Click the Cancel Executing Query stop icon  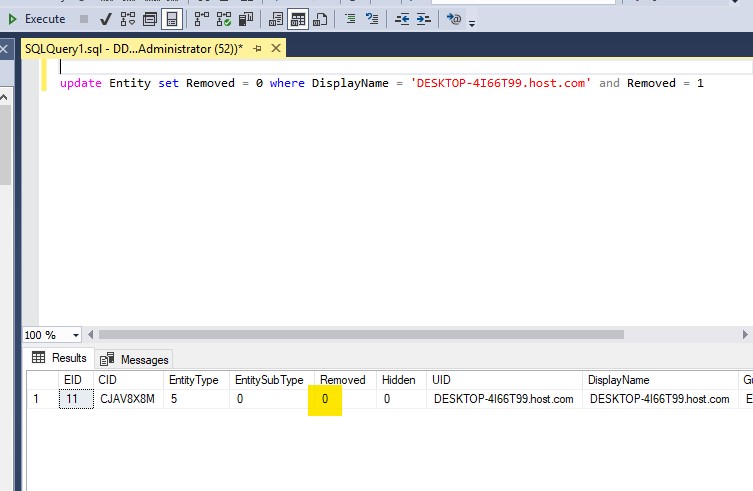tap(84, 19)
